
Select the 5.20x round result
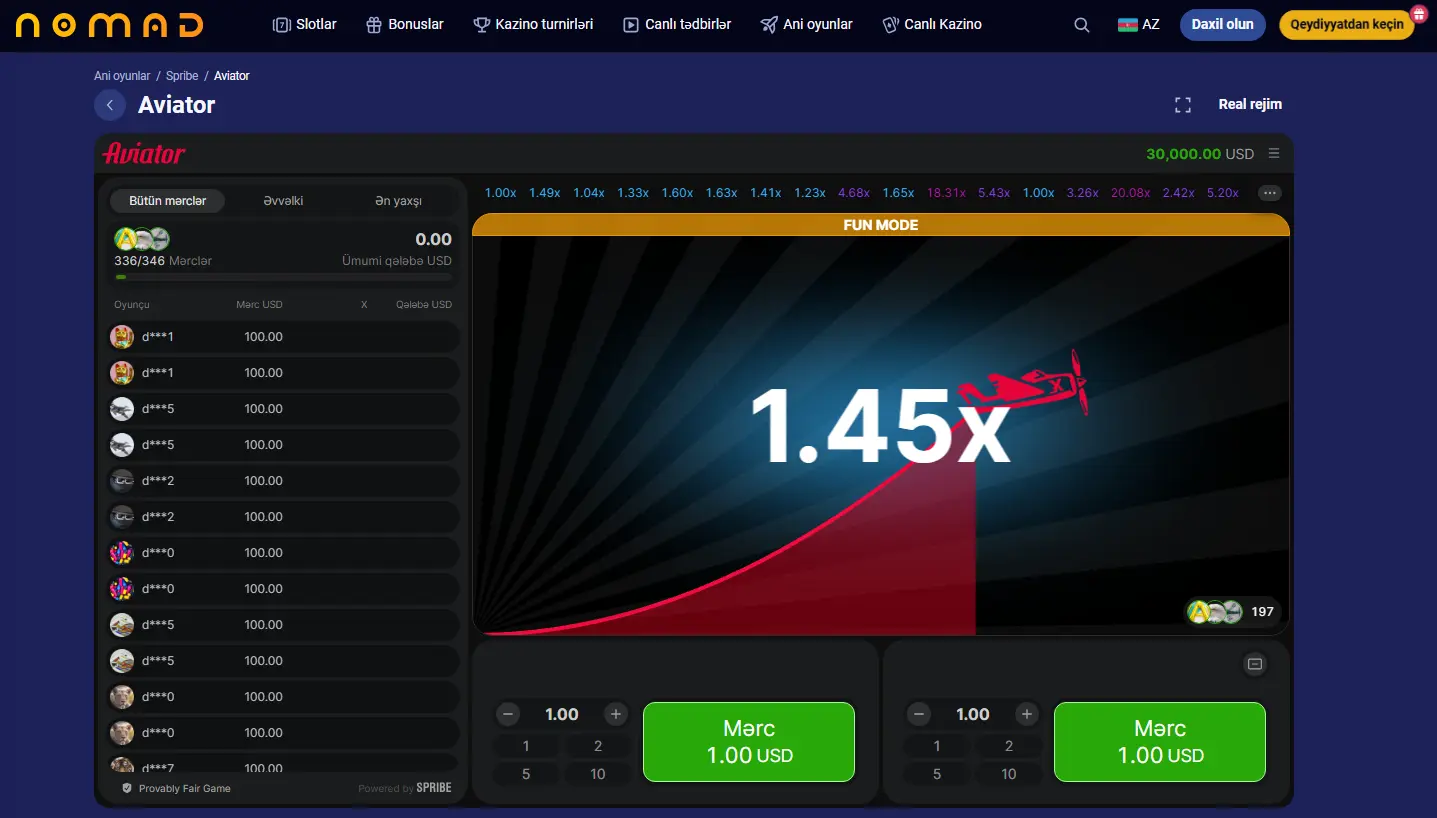click(1223, 193)
